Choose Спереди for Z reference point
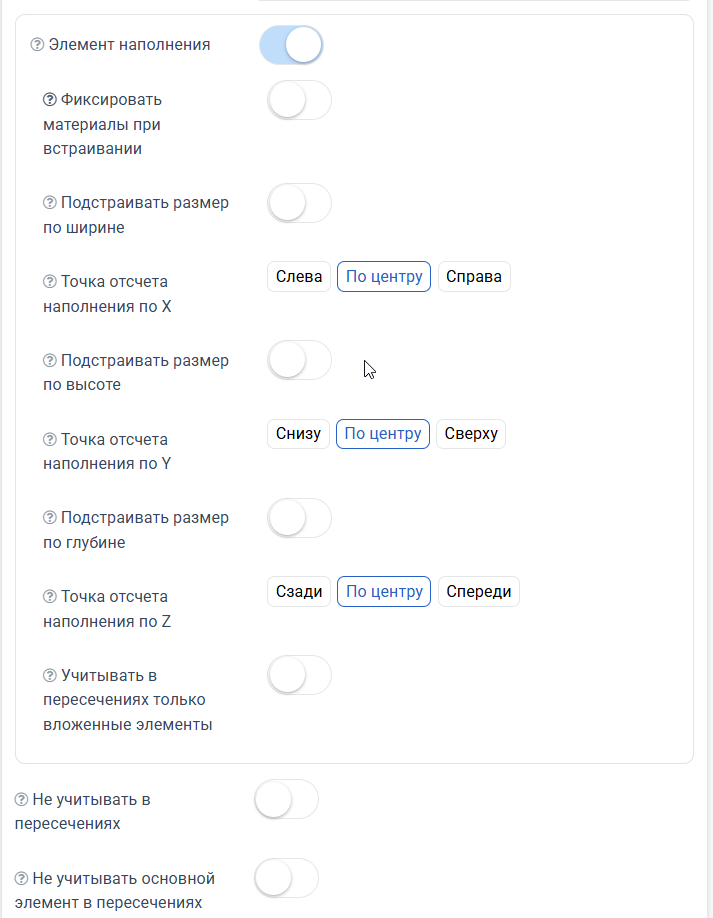 point(479,591)
